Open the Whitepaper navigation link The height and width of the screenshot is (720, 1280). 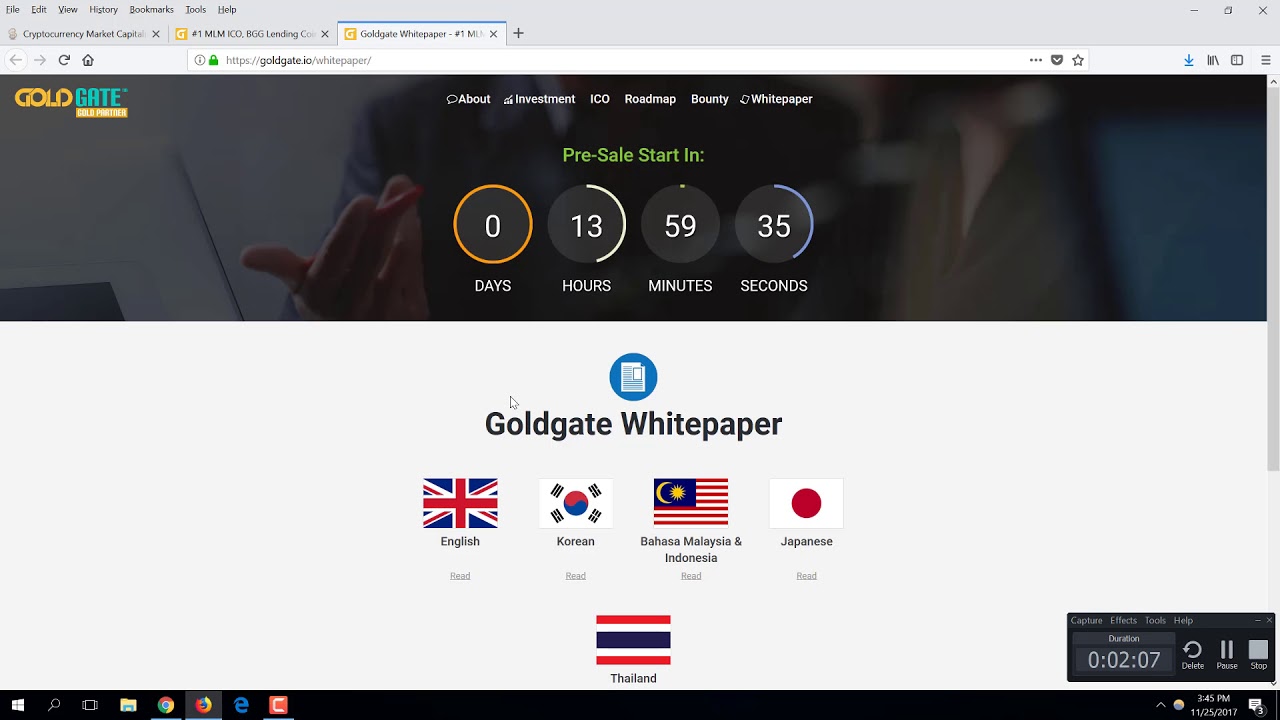tap(776, 99)
